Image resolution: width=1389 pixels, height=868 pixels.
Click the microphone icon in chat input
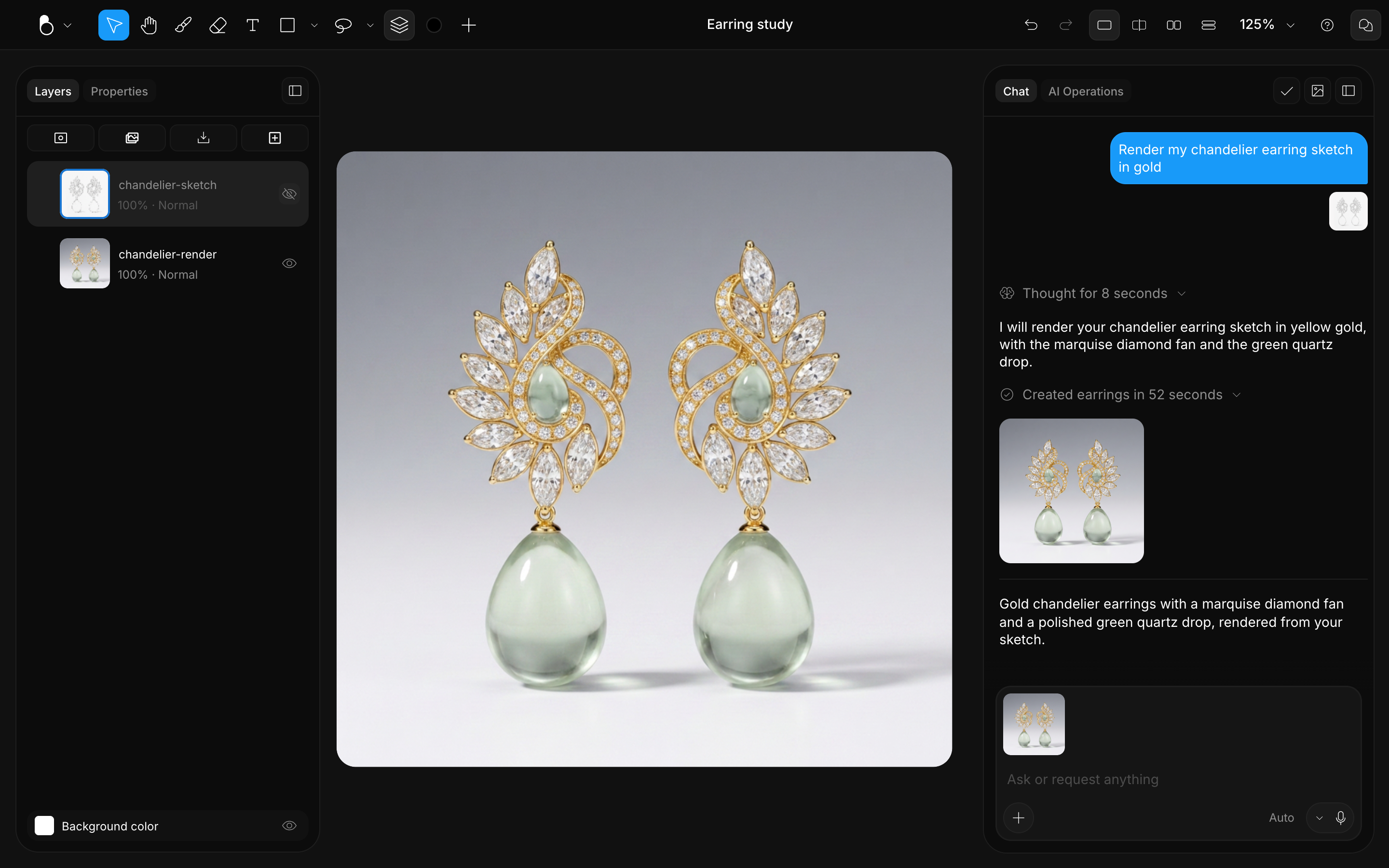[x=1340, y=817]
